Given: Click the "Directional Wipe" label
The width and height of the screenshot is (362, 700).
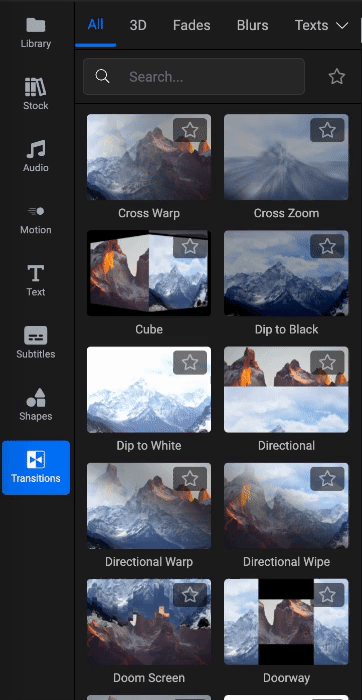Looking at the screenshot, I should coord(286,562).
